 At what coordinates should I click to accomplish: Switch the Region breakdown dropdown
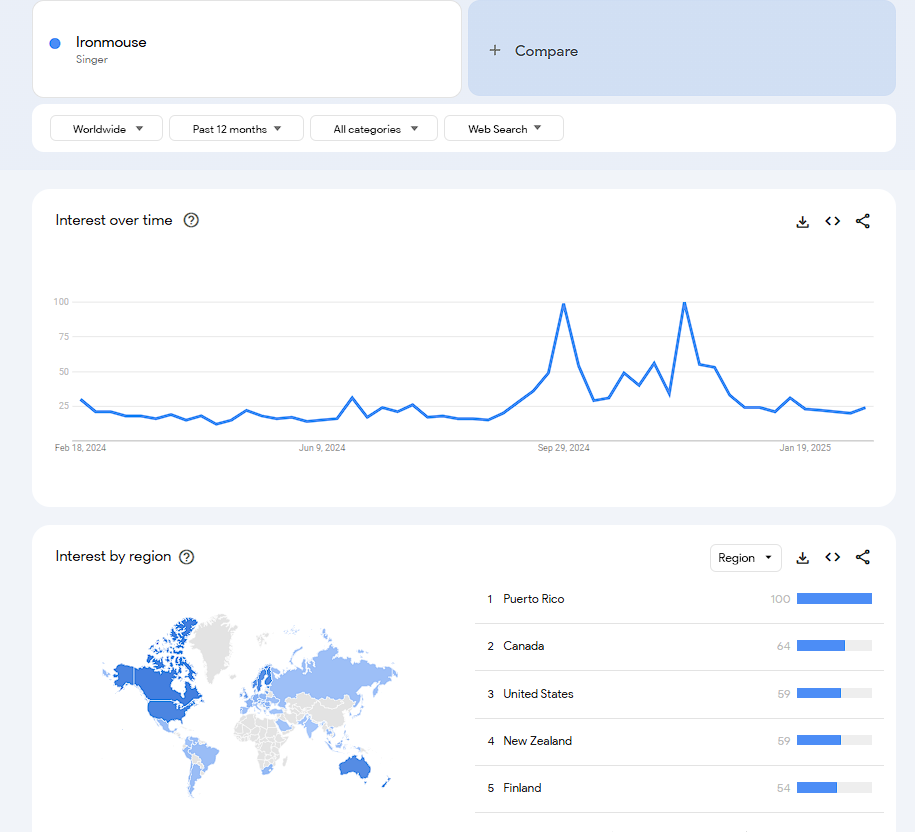coord(745,558)
